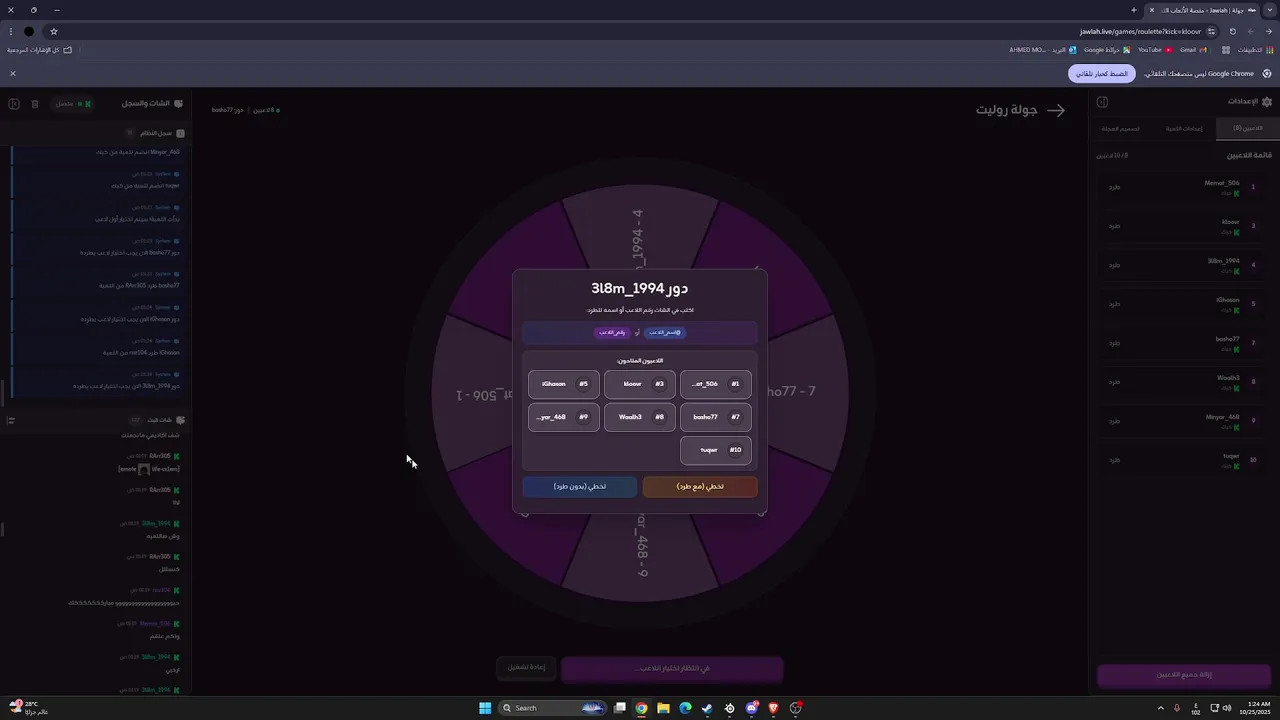The height and width of the screenshot is (720, 1280).
Task: Open a new Chrome tab
Action: (x=1133, y=10)
